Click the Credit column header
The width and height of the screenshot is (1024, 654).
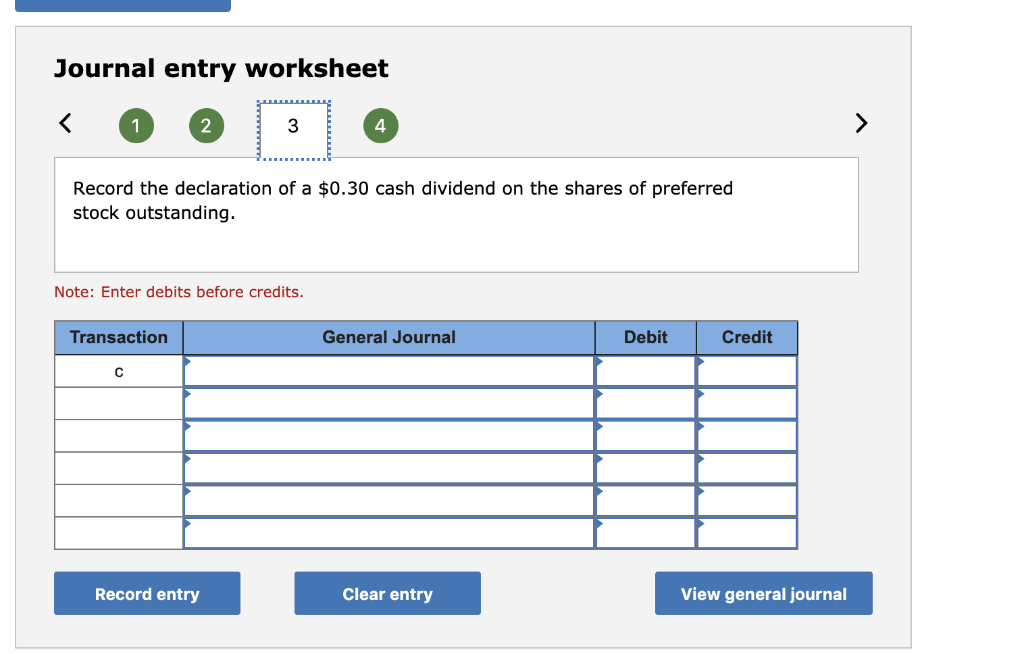pyautogui.click(x=747, y=337)
